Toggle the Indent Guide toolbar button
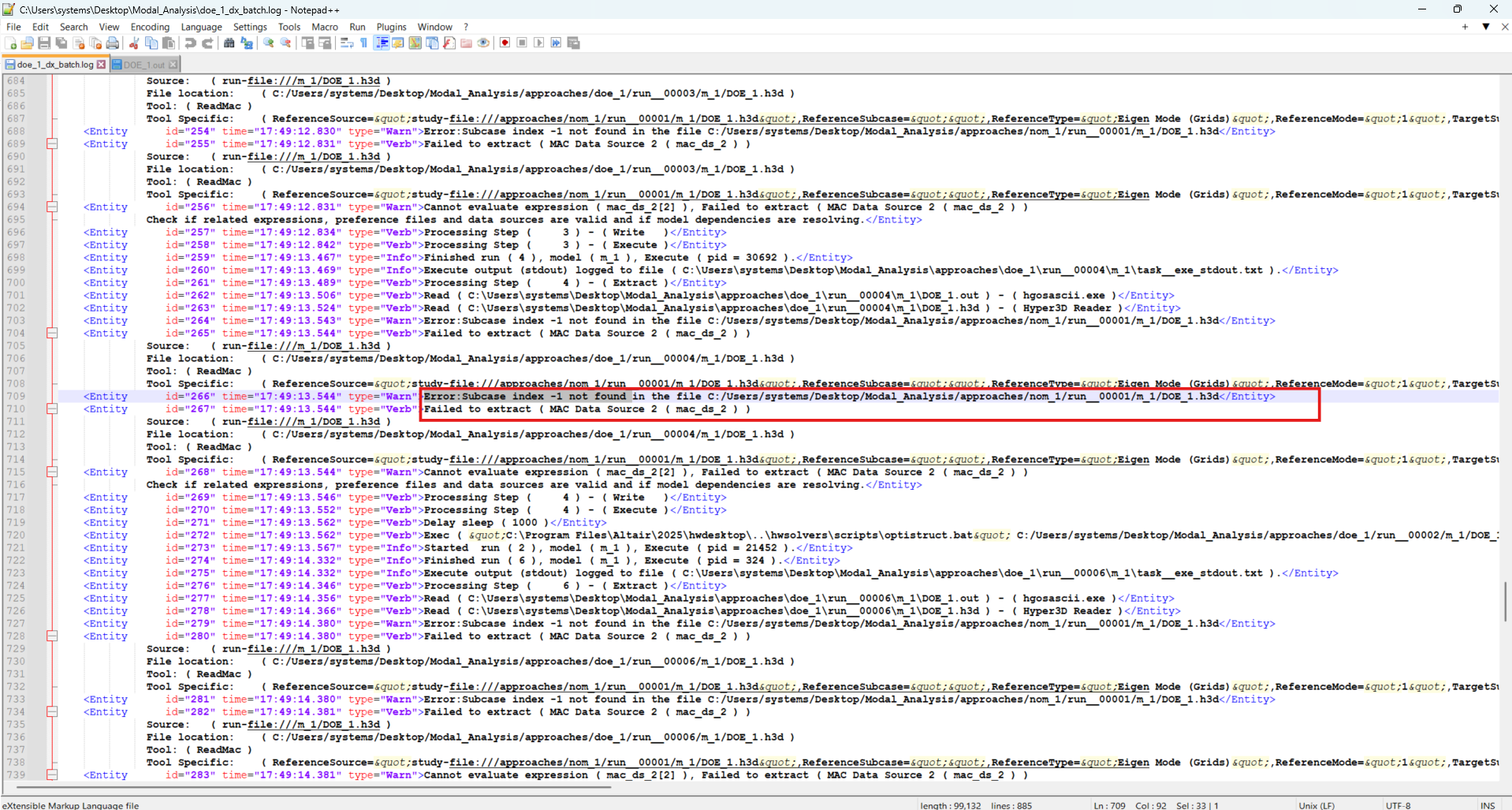Viewport: 1512px width, 810px height. 382,43
